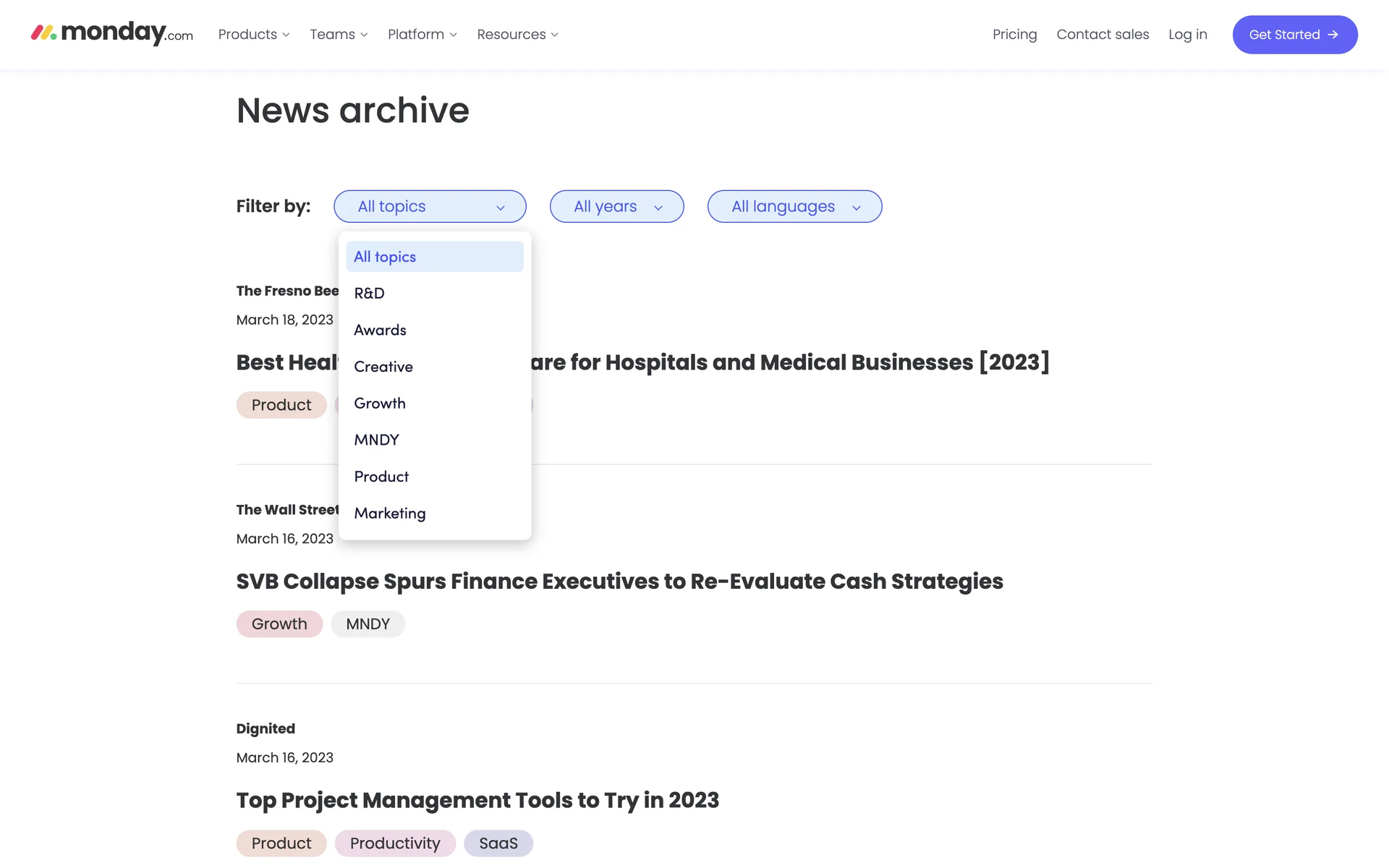Viewport: 1389px width, 868px height.
Task: Open the Platform menu
Action: (422, 35)
